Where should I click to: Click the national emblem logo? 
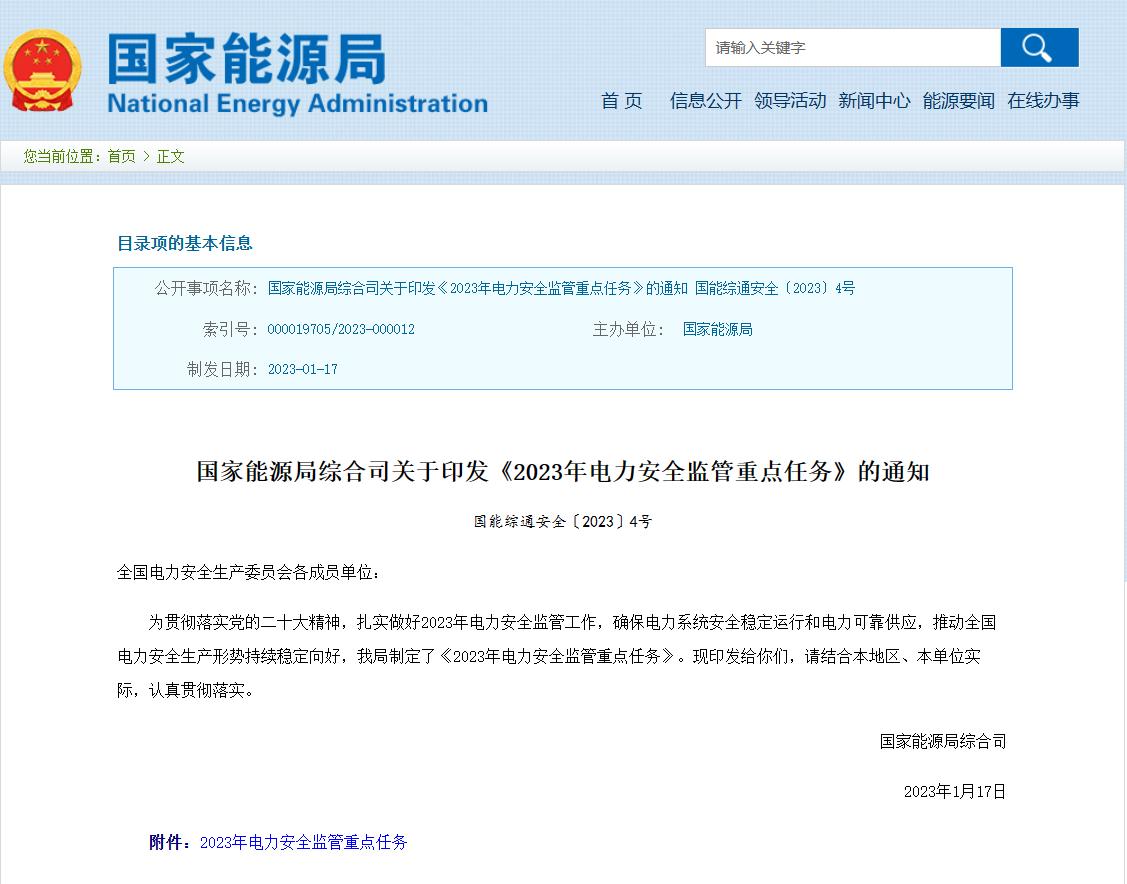click(x=42, y=71)
